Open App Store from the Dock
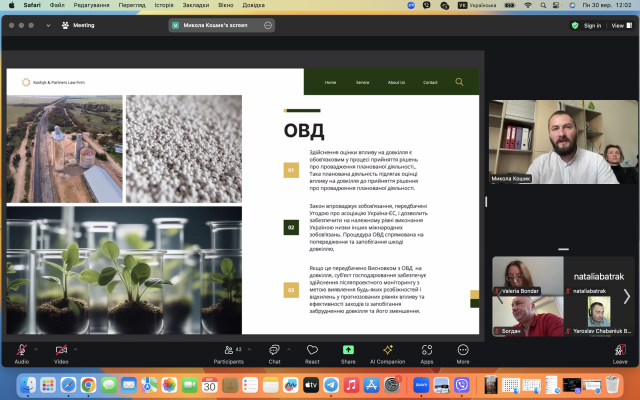Image resolution: width=640 pixels, height=400 pixels. tap(371, 384)
